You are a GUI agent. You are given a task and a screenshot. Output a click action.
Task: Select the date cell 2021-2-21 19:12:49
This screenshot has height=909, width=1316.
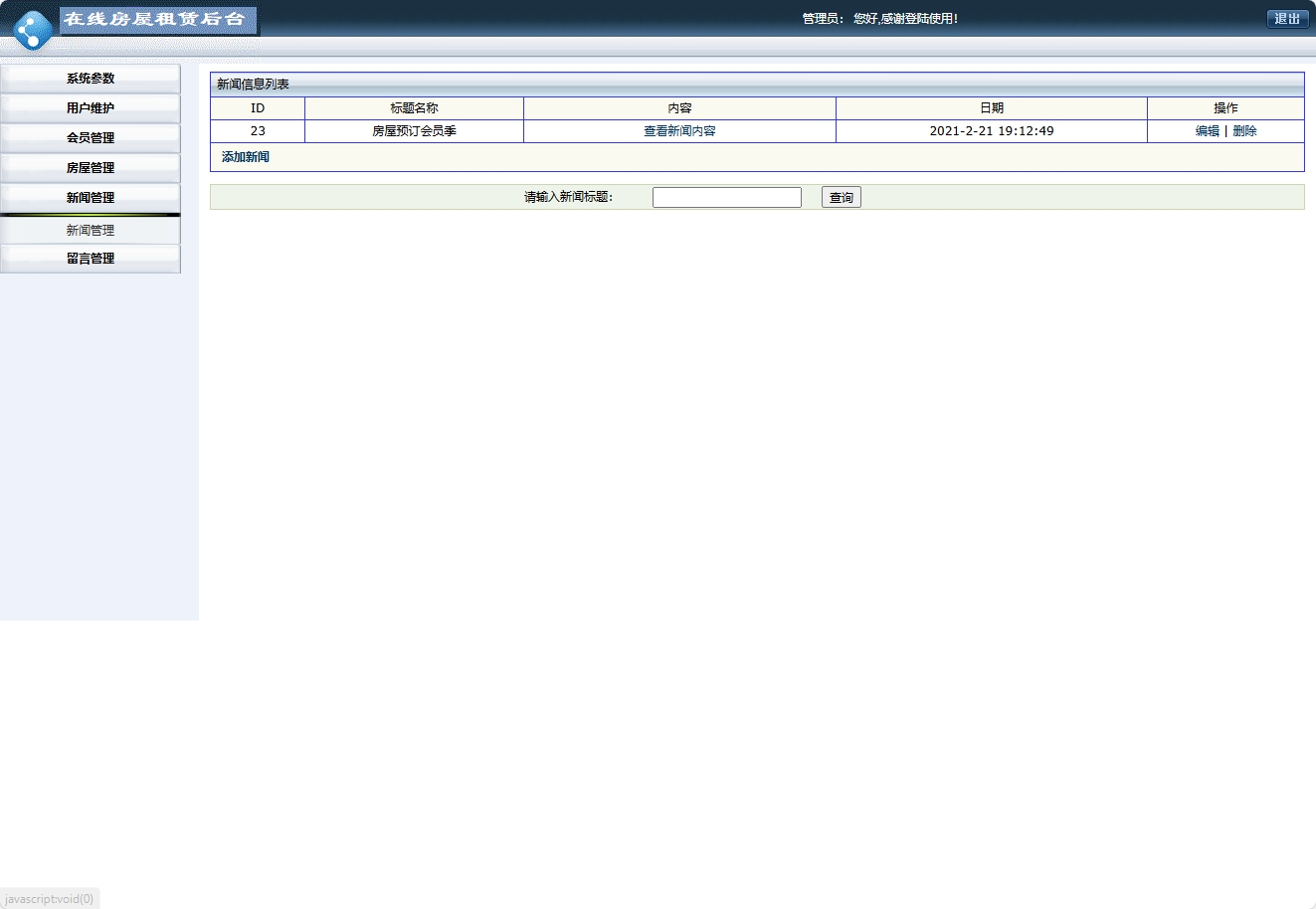992,131
